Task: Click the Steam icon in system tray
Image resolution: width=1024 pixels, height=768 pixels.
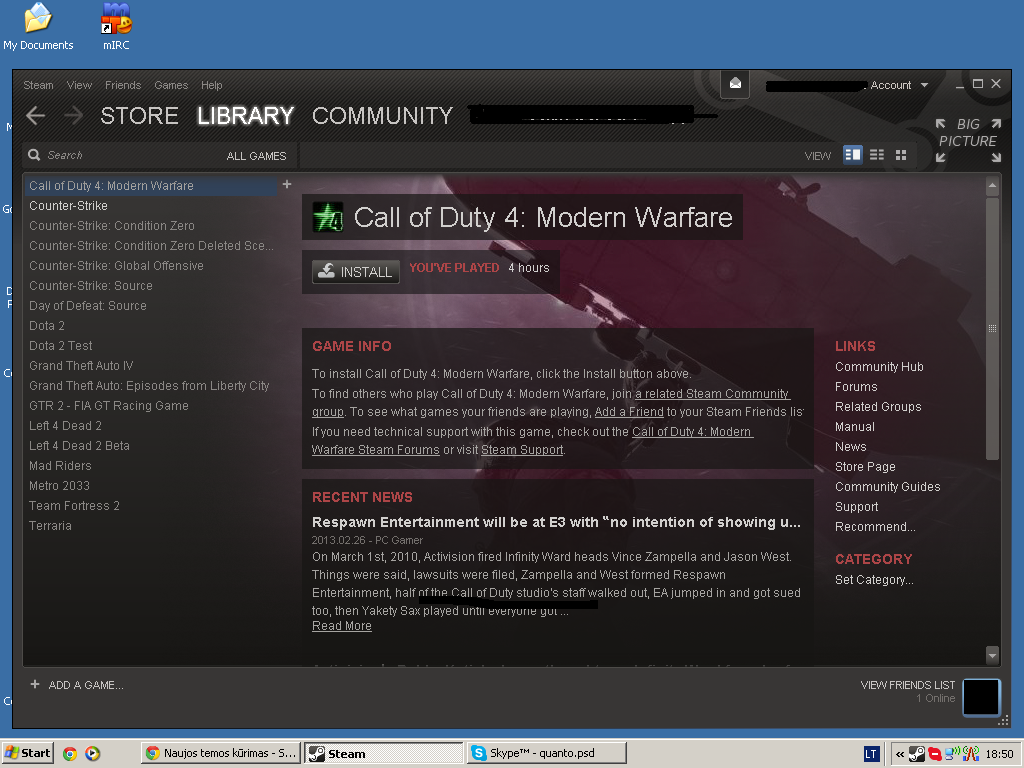Action: click(917, 754)
